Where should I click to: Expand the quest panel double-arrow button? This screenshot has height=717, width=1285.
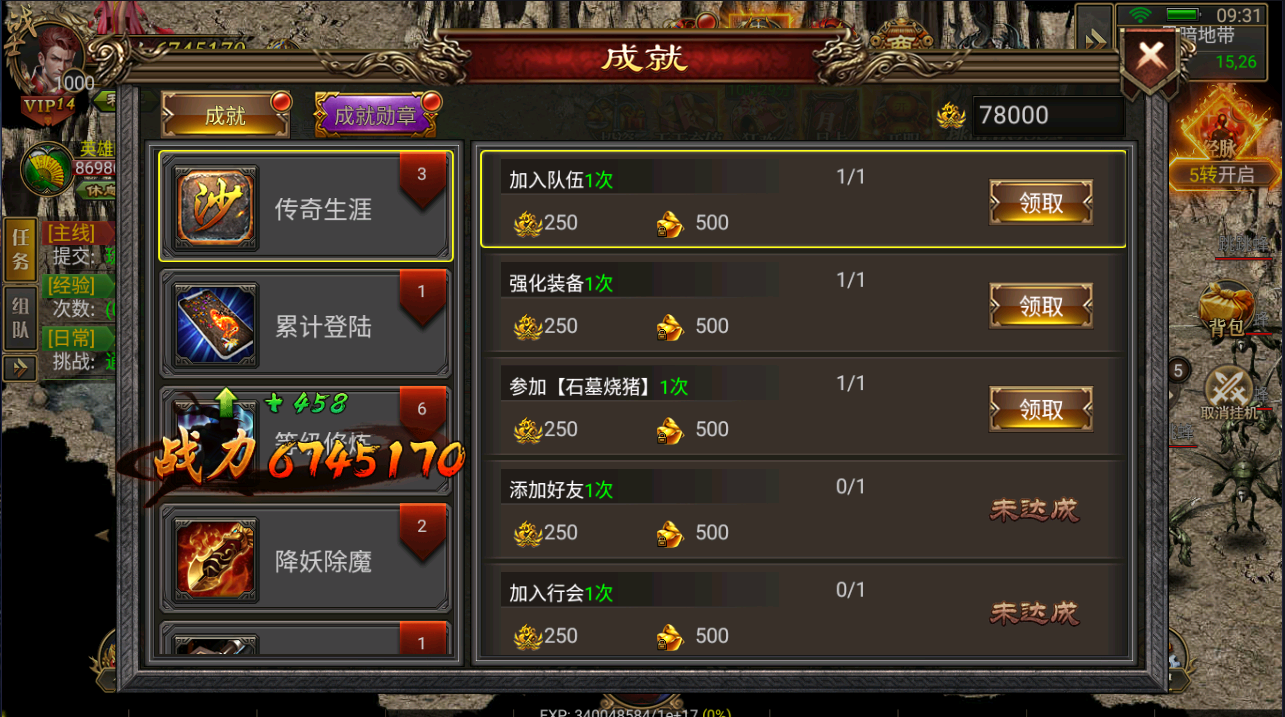point(19,369)
